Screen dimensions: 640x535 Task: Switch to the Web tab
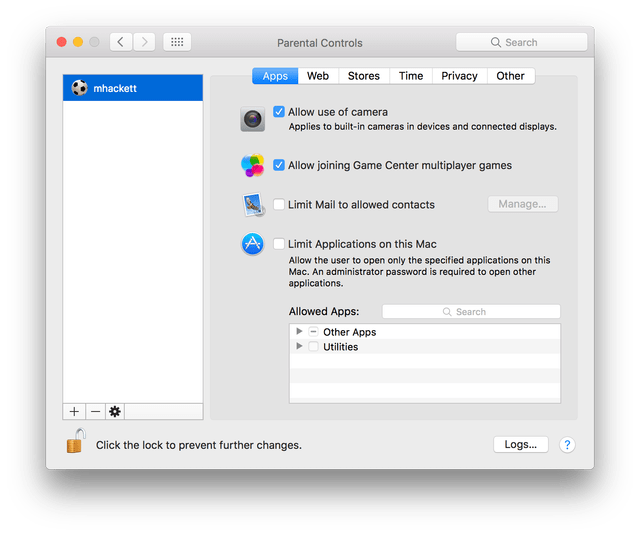pos(318,76)
